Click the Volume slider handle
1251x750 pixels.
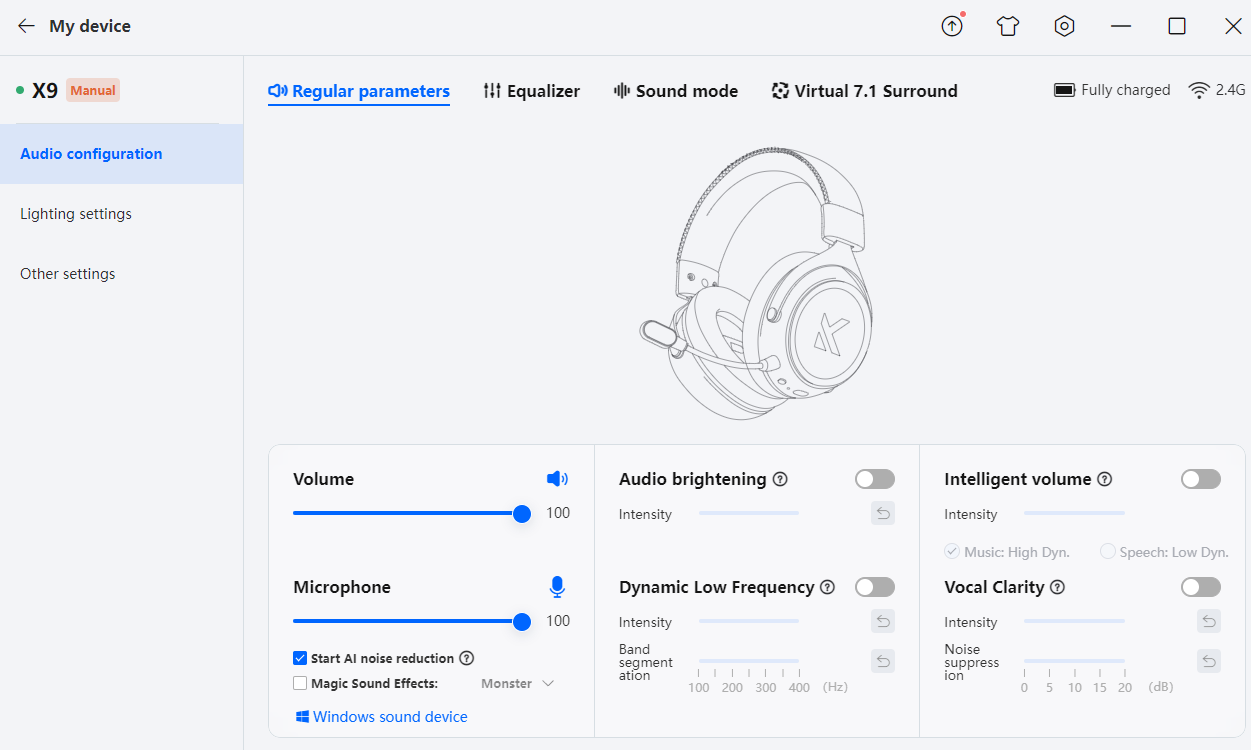521,514
